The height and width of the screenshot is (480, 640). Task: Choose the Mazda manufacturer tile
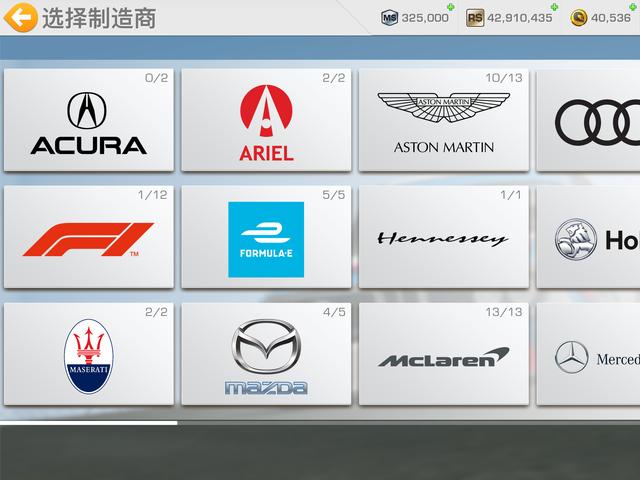(266, 356)
